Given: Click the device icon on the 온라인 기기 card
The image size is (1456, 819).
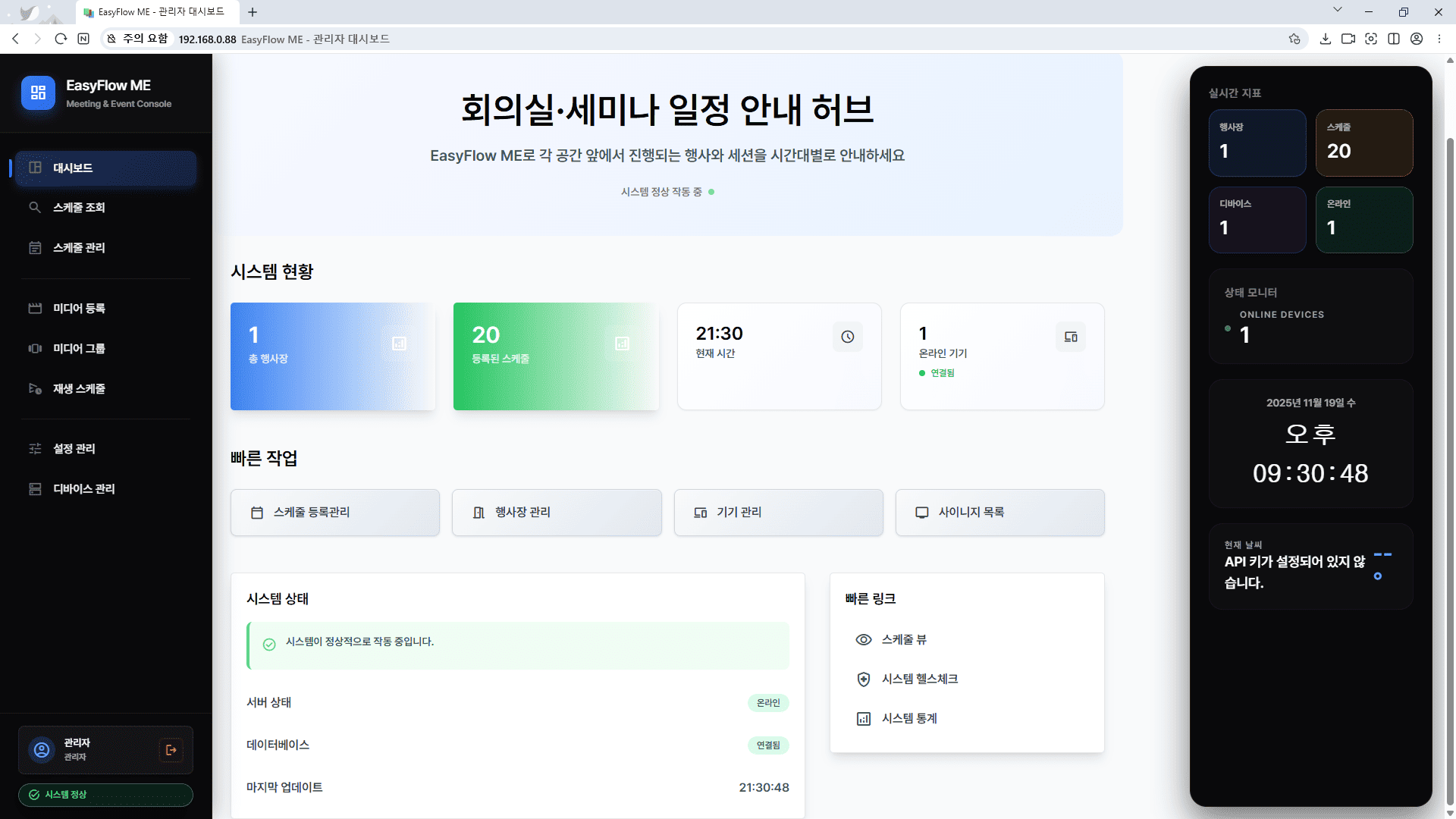Looking at the screenshot, I should coord(1070,337).
